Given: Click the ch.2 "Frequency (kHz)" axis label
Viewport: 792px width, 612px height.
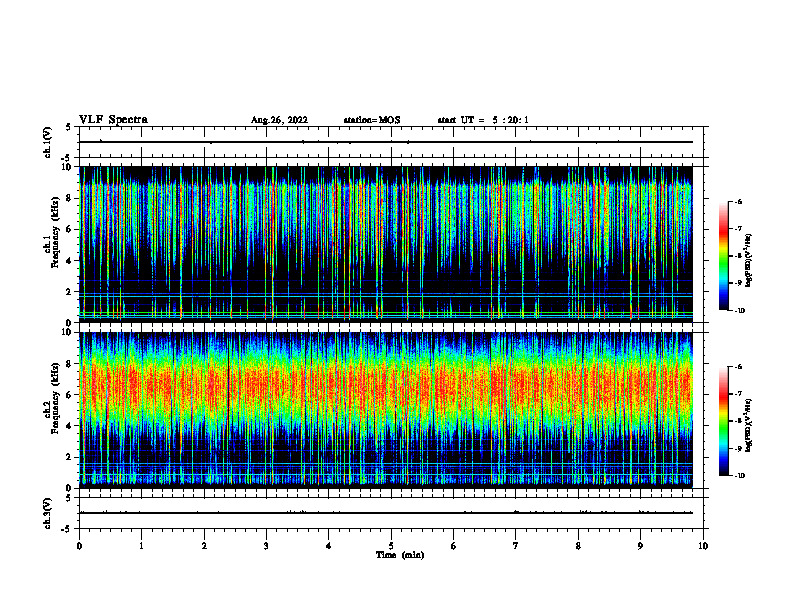Looking at the screenshot, I should click(56, 398).
